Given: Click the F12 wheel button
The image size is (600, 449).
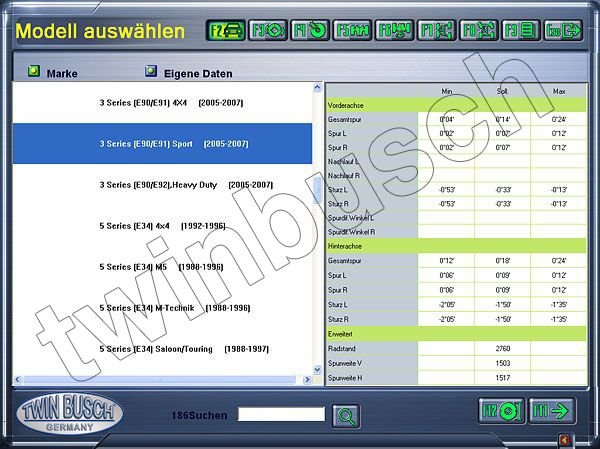Looking at the screenshot, I should pyautogui.click(x=502, y=411).
